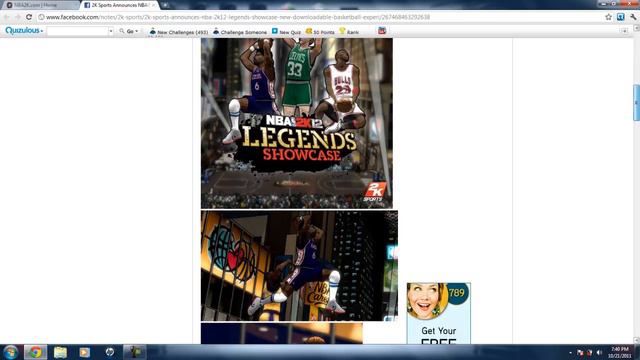
Task: Focus the Quizulous search box
Action: click(77, 31)
